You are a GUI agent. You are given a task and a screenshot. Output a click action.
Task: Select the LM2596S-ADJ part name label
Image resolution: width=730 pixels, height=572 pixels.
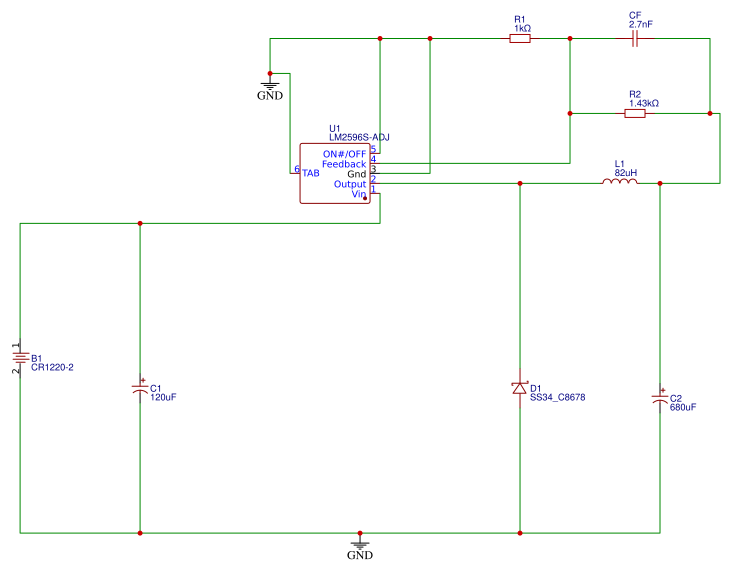pos(359,137)
